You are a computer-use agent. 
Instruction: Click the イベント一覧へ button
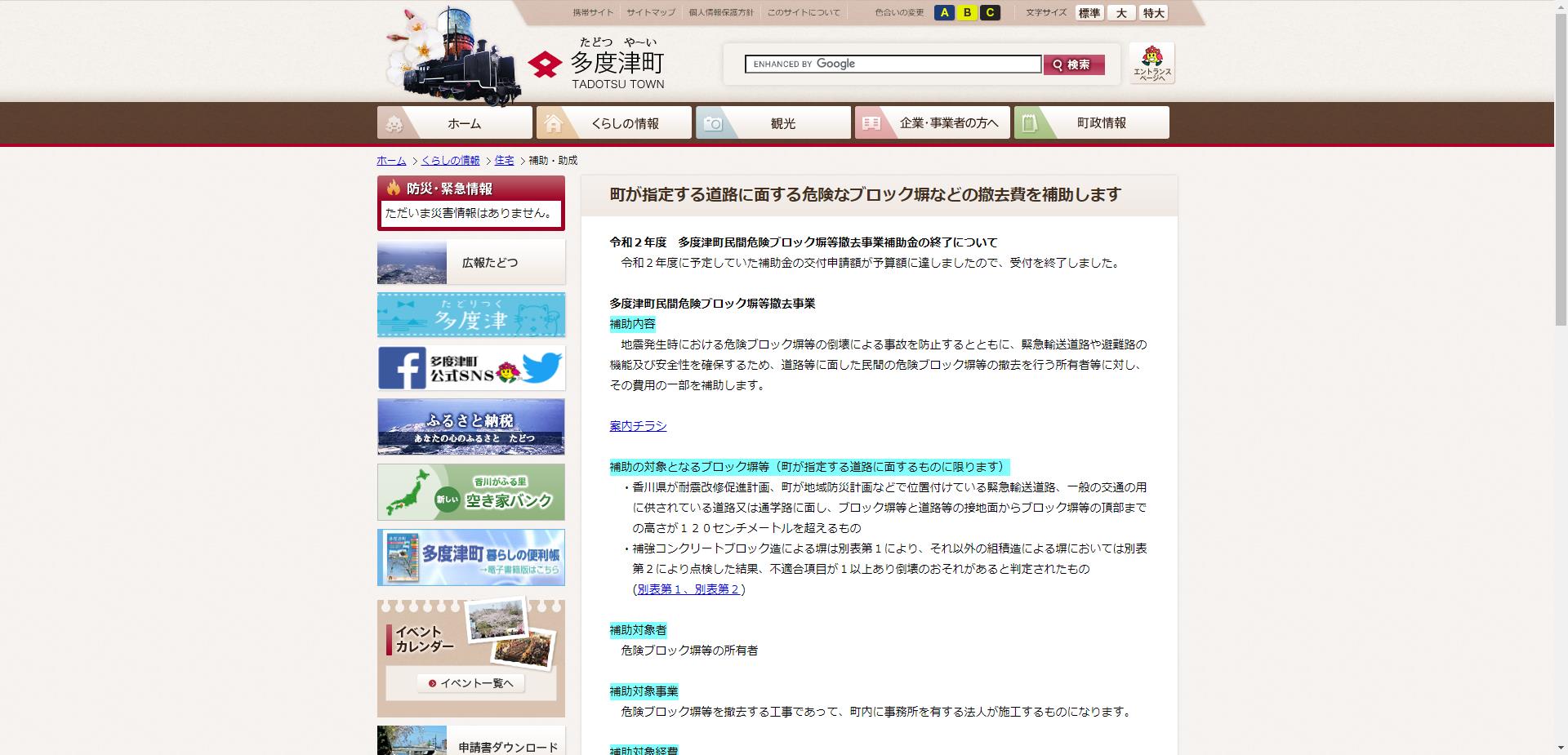(x=470, y=683)
